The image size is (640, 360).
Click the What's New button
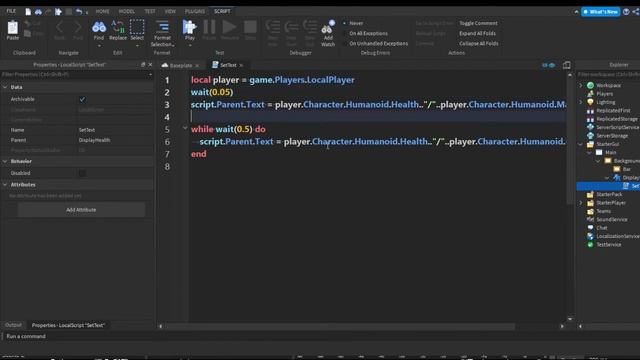click(x=600, y=11)
